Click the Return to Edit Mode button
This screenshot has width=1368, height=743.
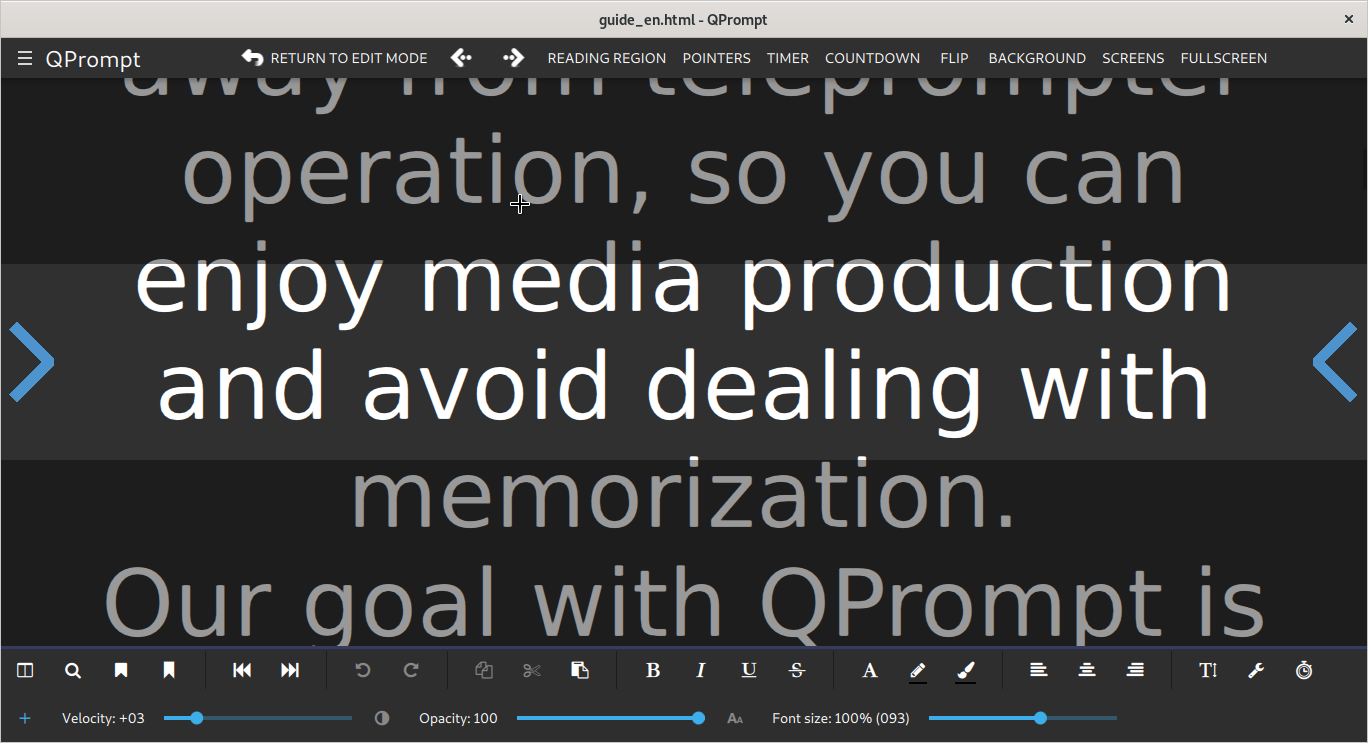tap(334, 58)
